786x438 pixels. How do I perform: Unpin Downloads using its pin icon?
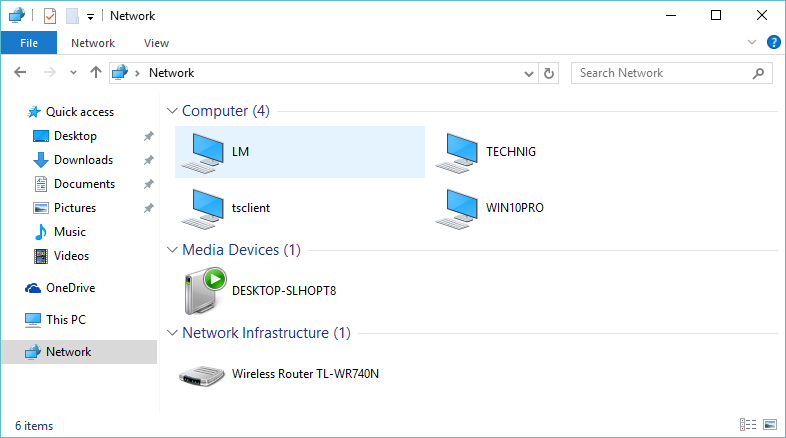[x=149, y=160]
